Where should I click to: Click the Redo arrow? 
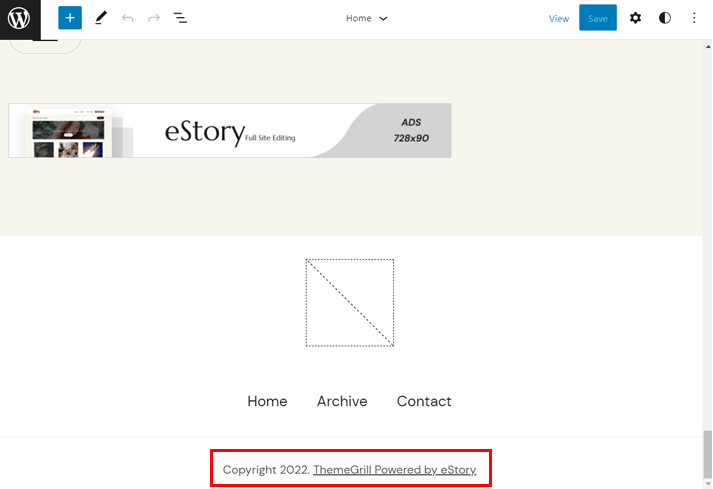click(154, 18)
